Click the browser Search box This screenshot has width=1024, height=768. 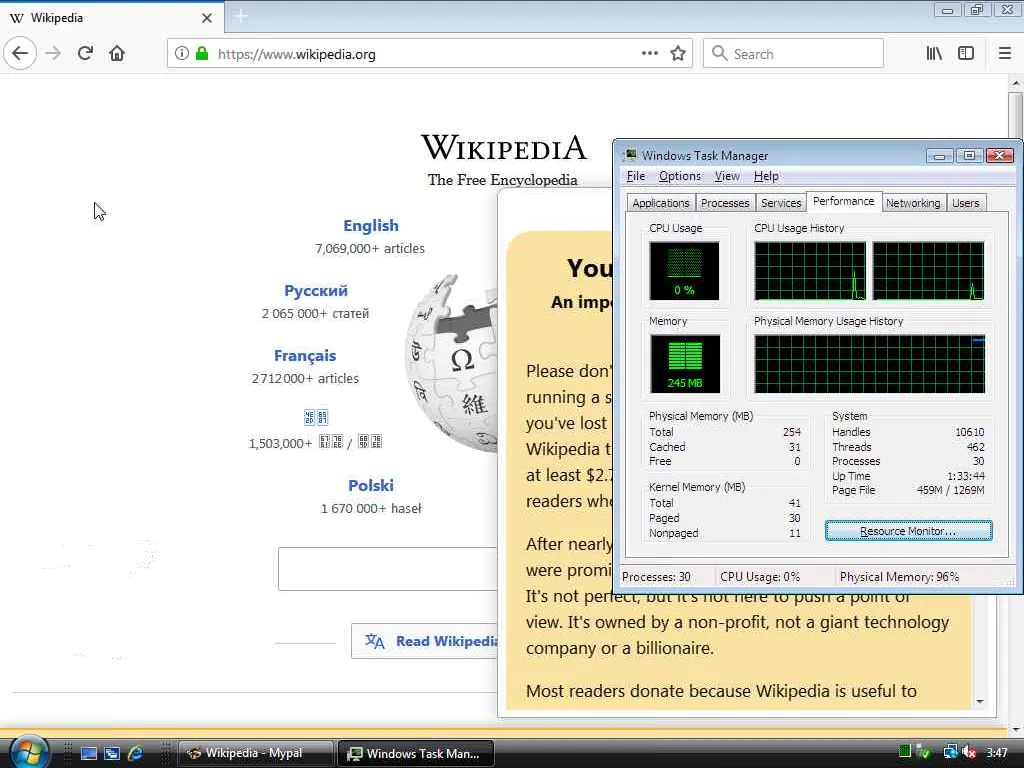(793, 54)
